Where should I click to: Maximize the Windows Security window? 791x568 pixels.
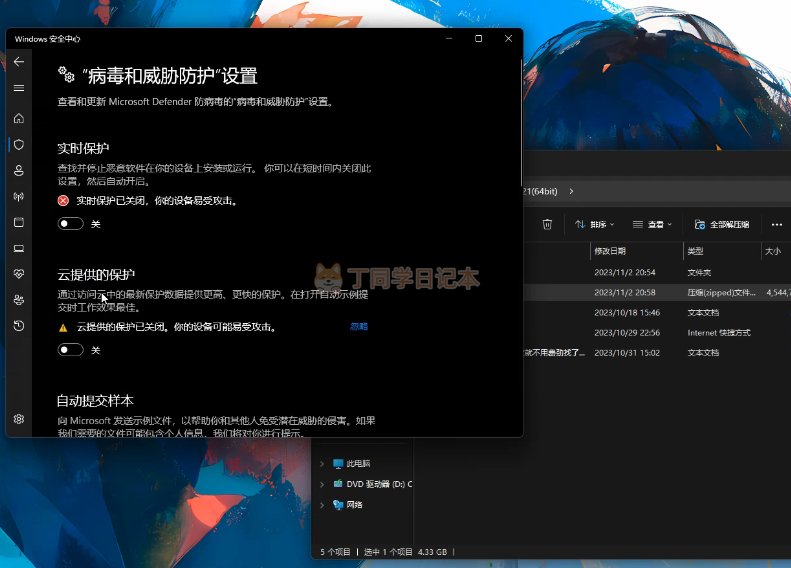(478, 38)
